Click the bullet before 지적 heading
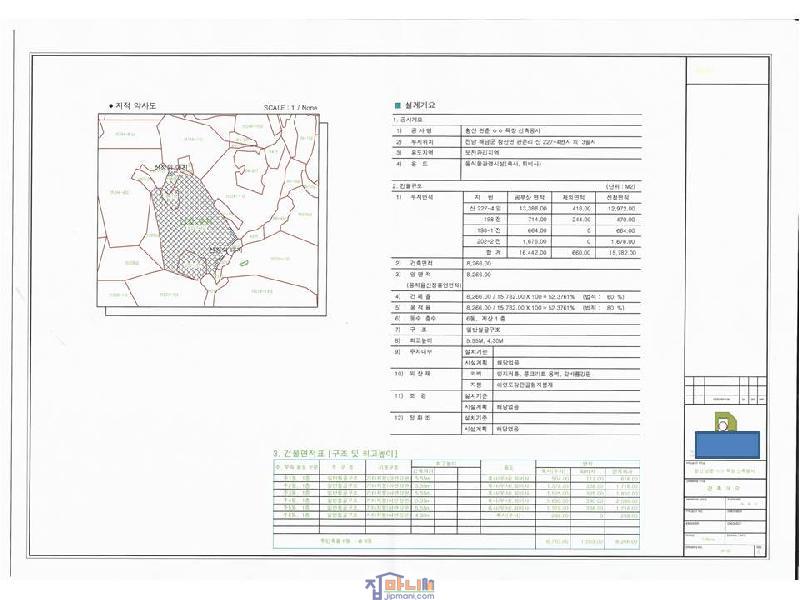Image resolution: width=800 pixels, height=600 pixels. pyautogui.click(x=110, y=106)
